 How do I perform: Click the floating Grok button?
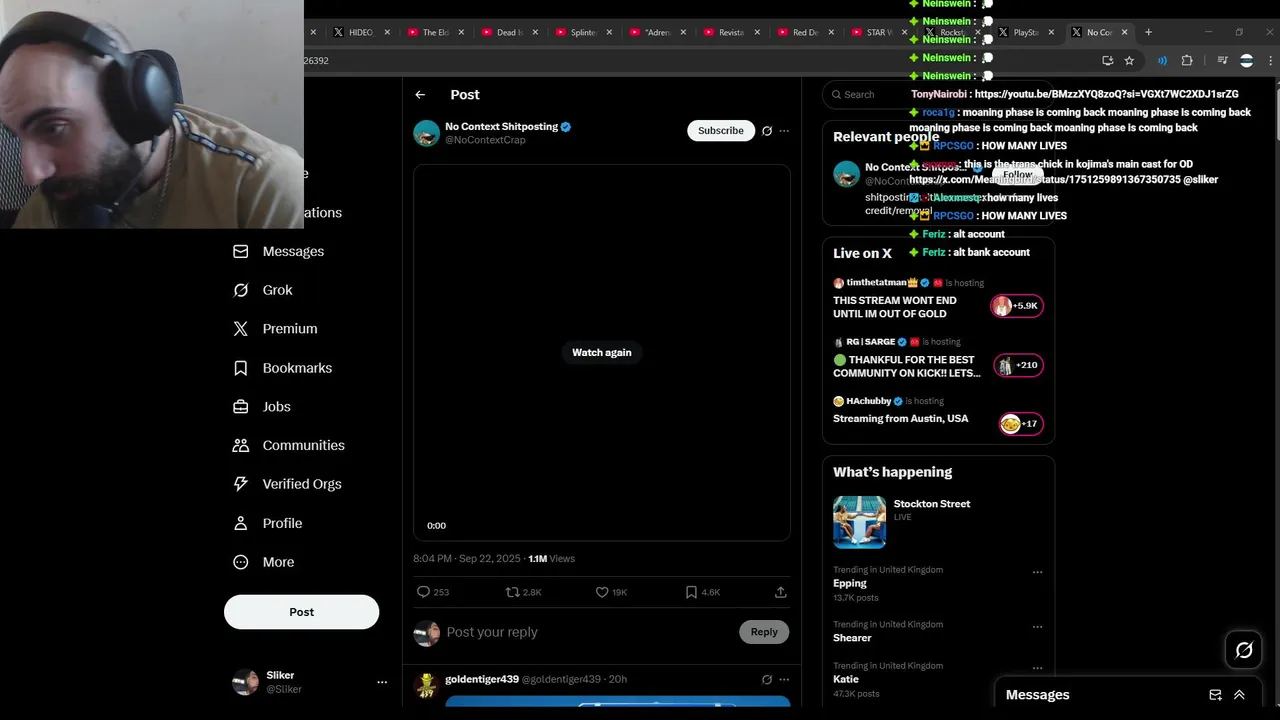click(x=1243, y=650)
